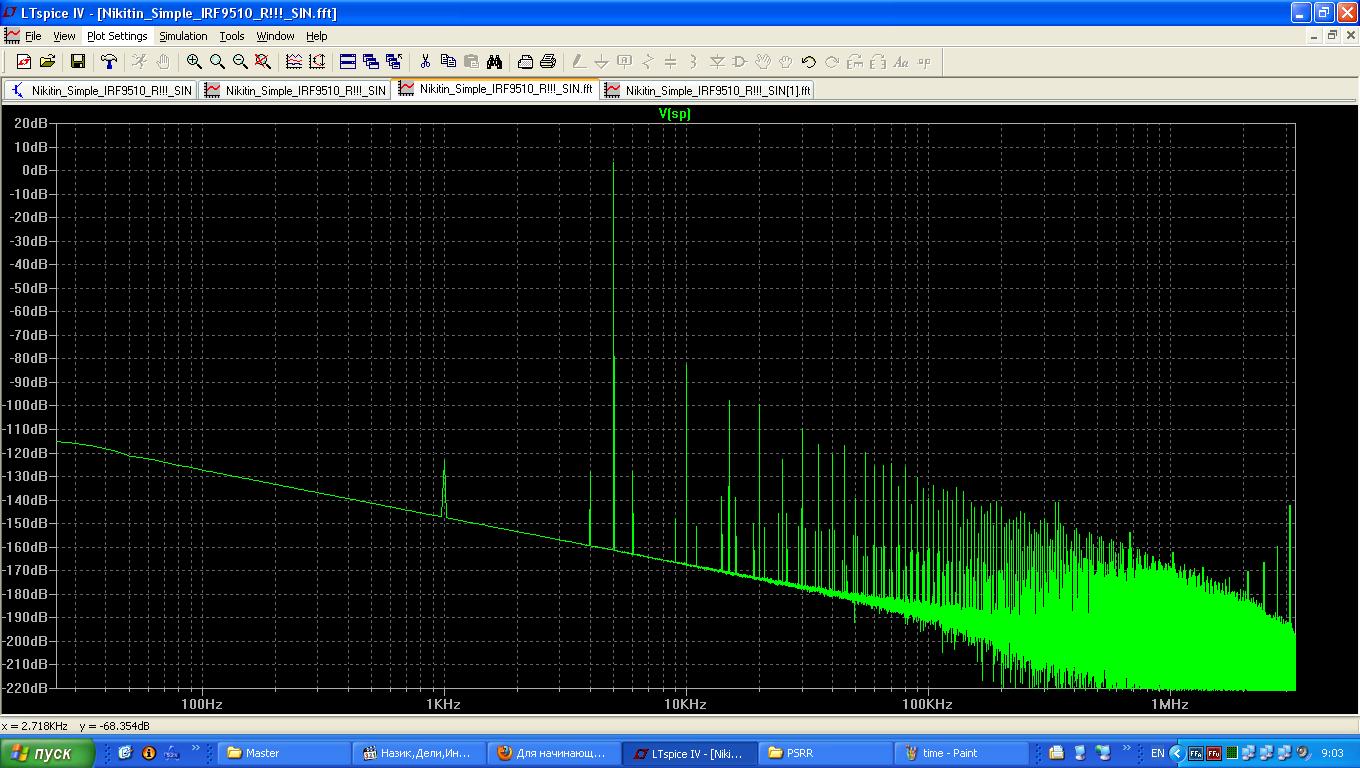Click the LTspice IV taskbar button
This screenshot has height=768, width=1360.
click(690, 753)
